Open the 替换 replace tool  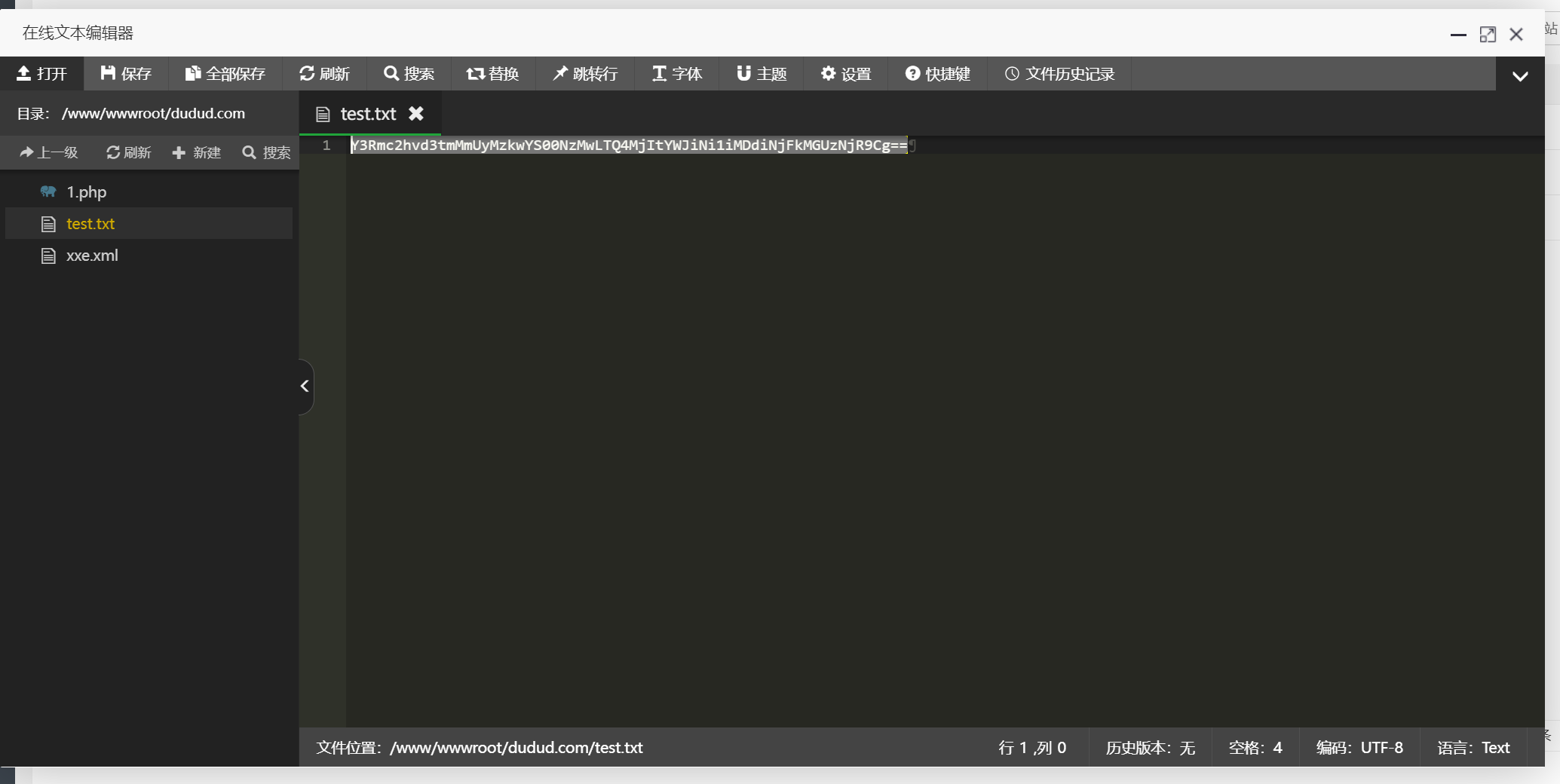(493, 73)
